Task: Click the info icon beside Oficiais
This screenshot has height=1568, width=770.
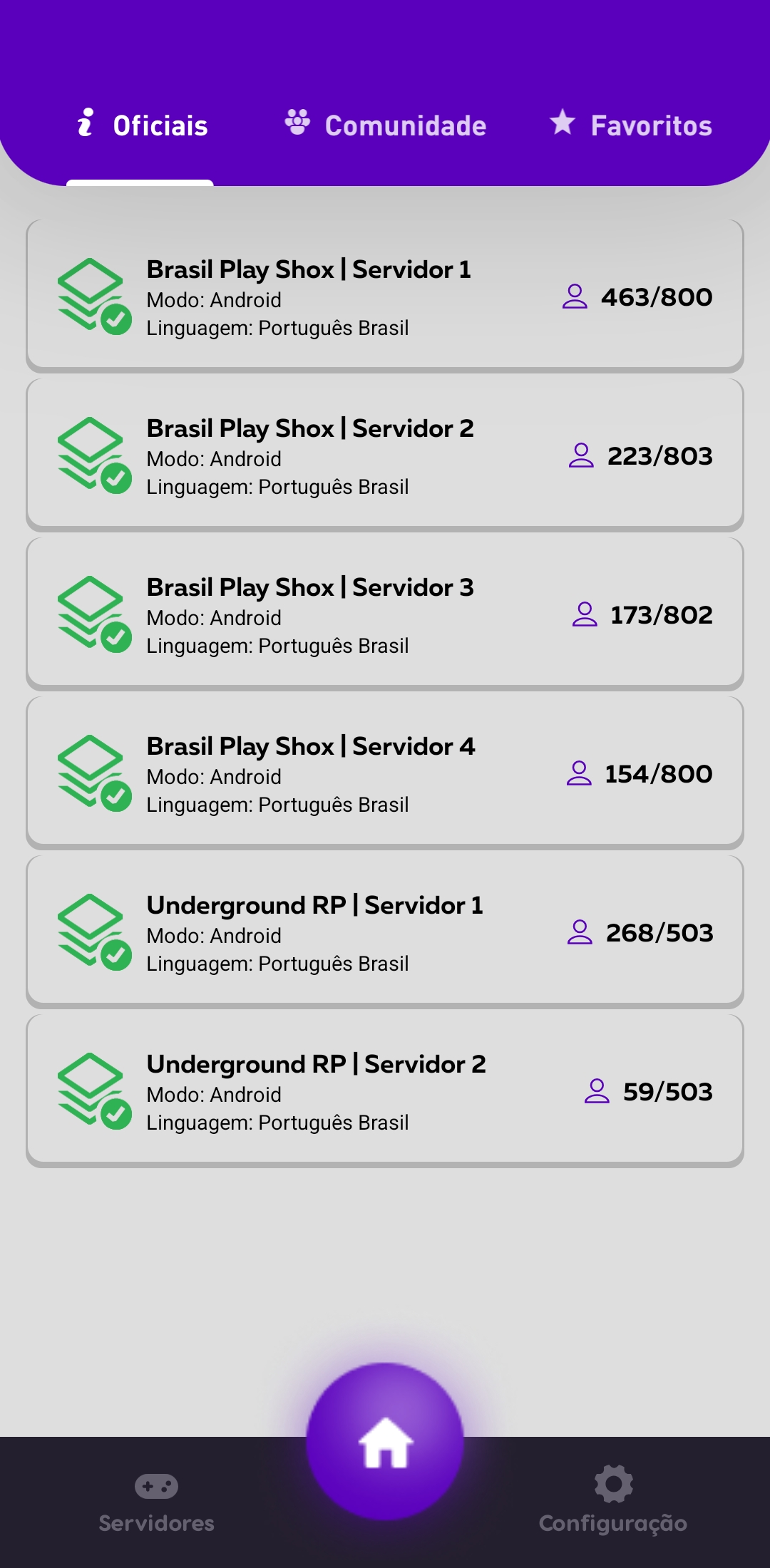Action: point(86,122)
